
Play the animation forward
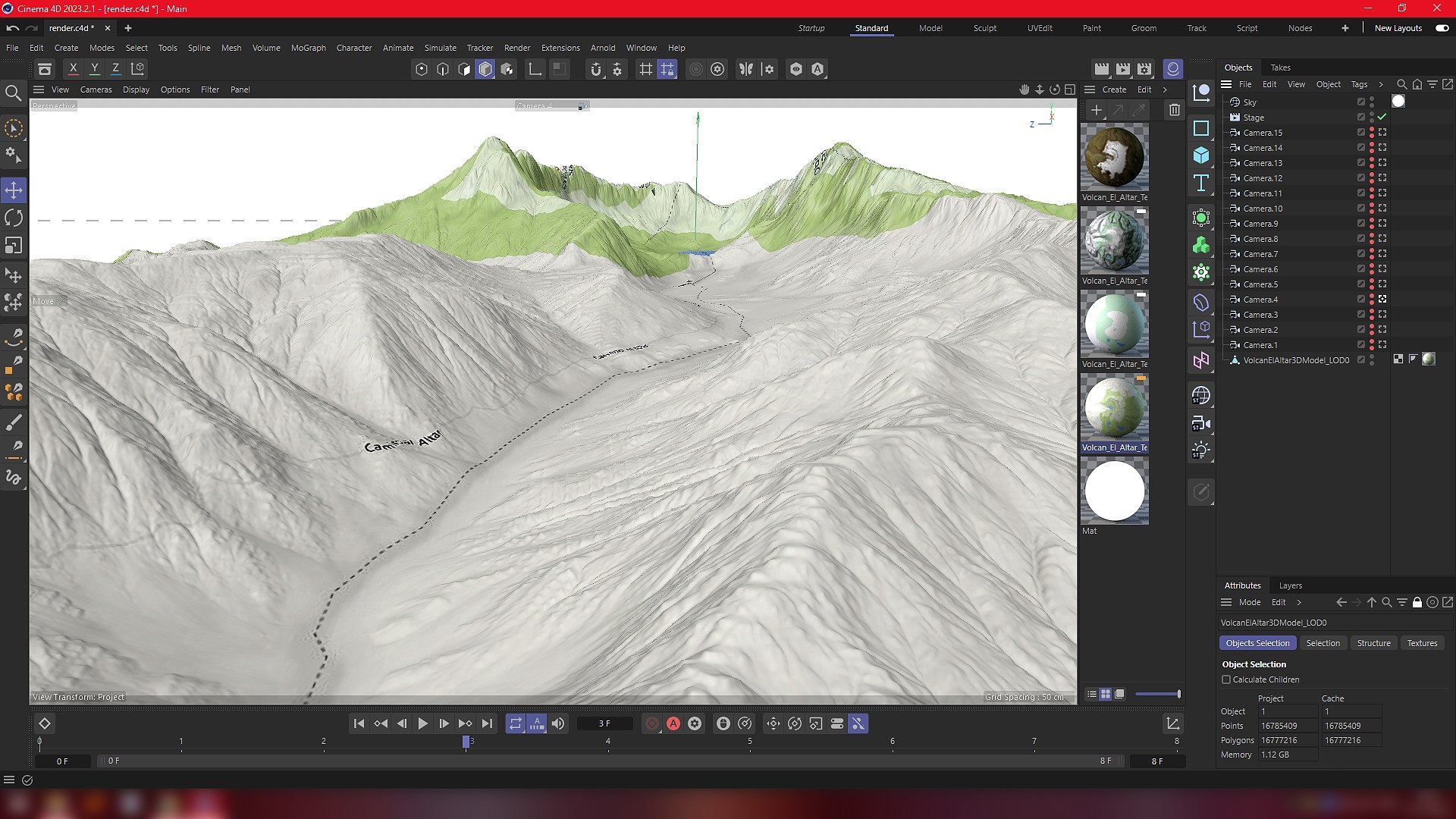click(x=422, y=723)
